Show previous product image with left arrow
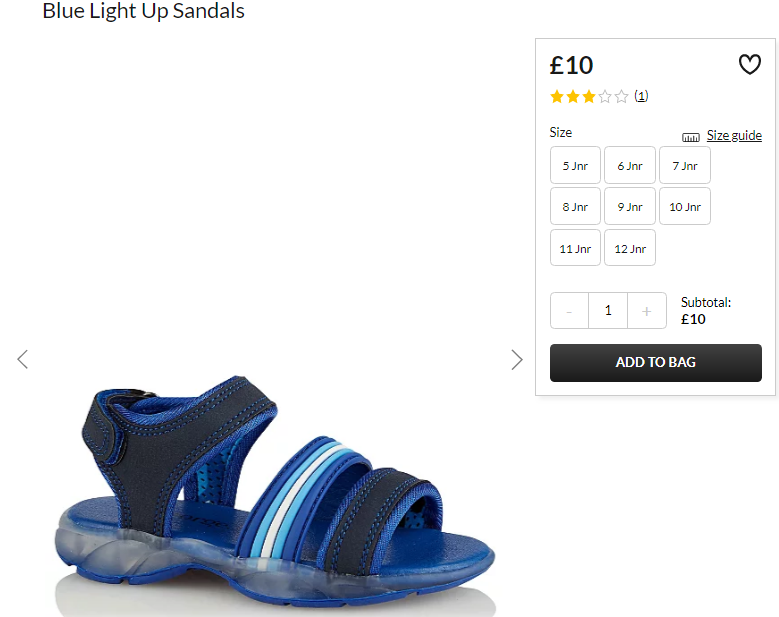The image size is (779, 617). 22,359
